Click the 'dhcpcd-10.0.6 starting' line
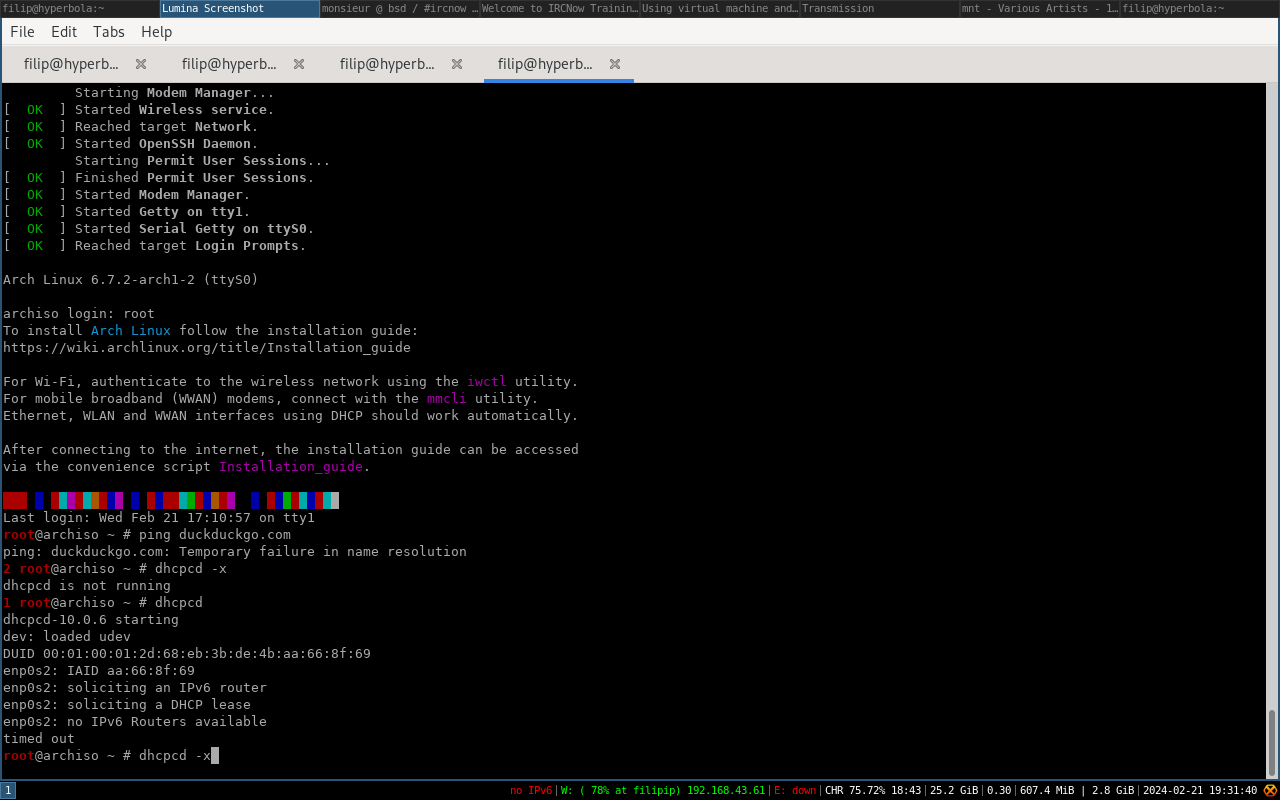Viewport: 1280px width, 800px height. [x=91, y=620]
